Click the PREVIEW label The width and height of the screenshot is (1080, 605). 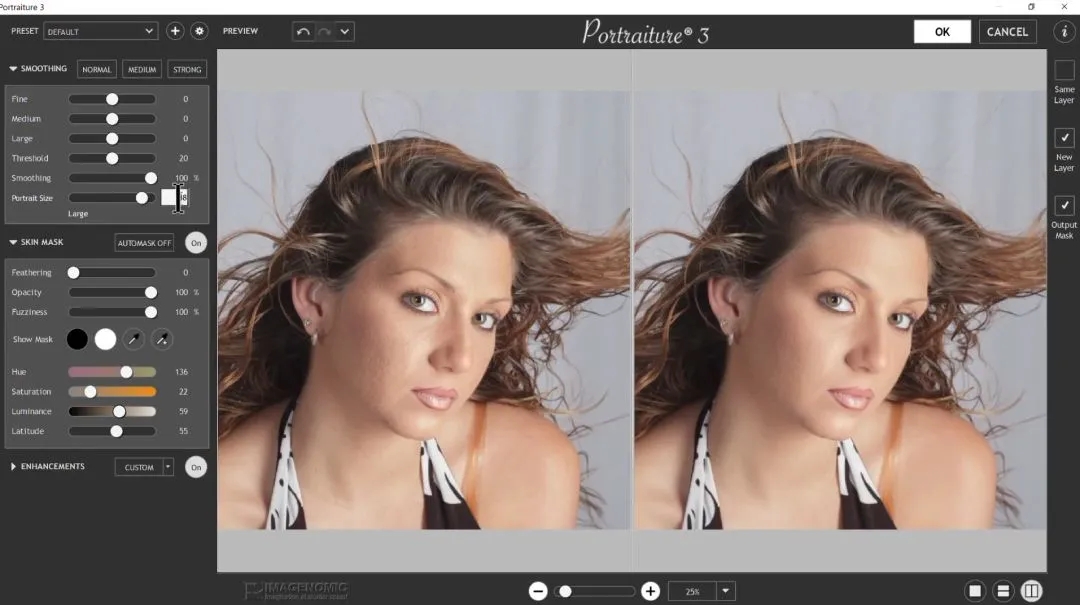tap(240, 31)
